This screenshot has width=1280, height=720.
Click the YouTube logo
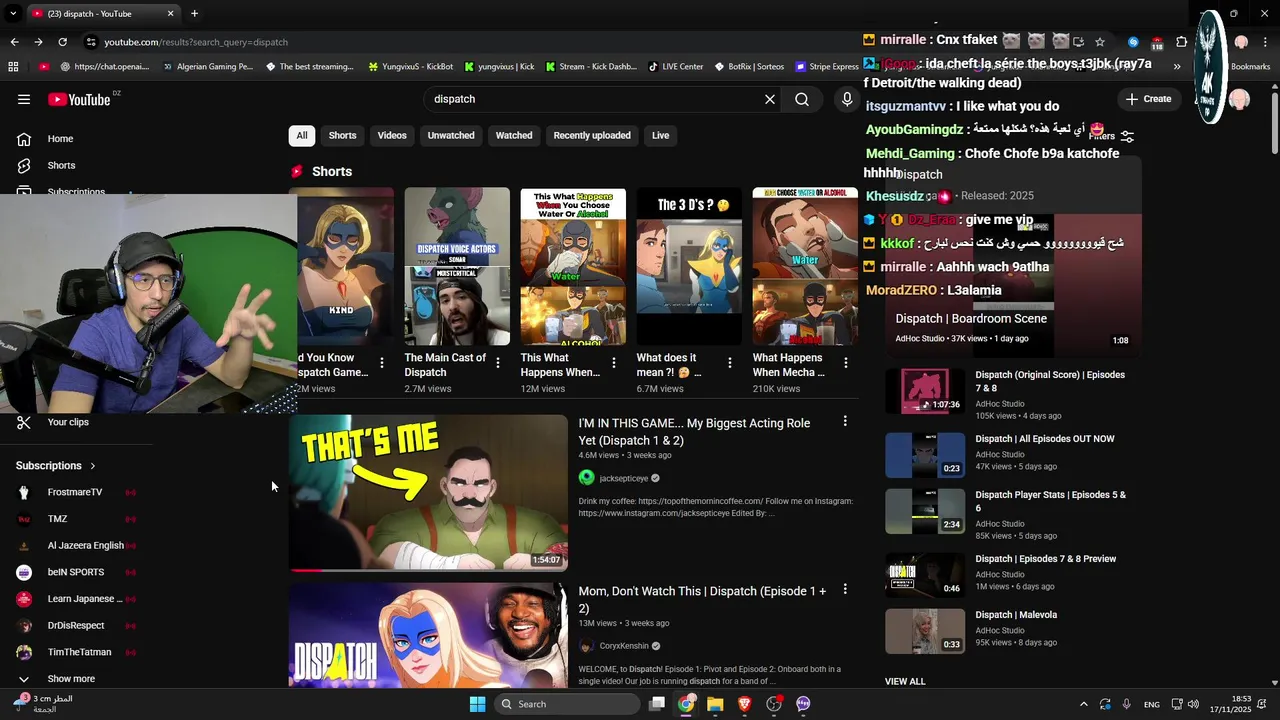click(80, 99)
